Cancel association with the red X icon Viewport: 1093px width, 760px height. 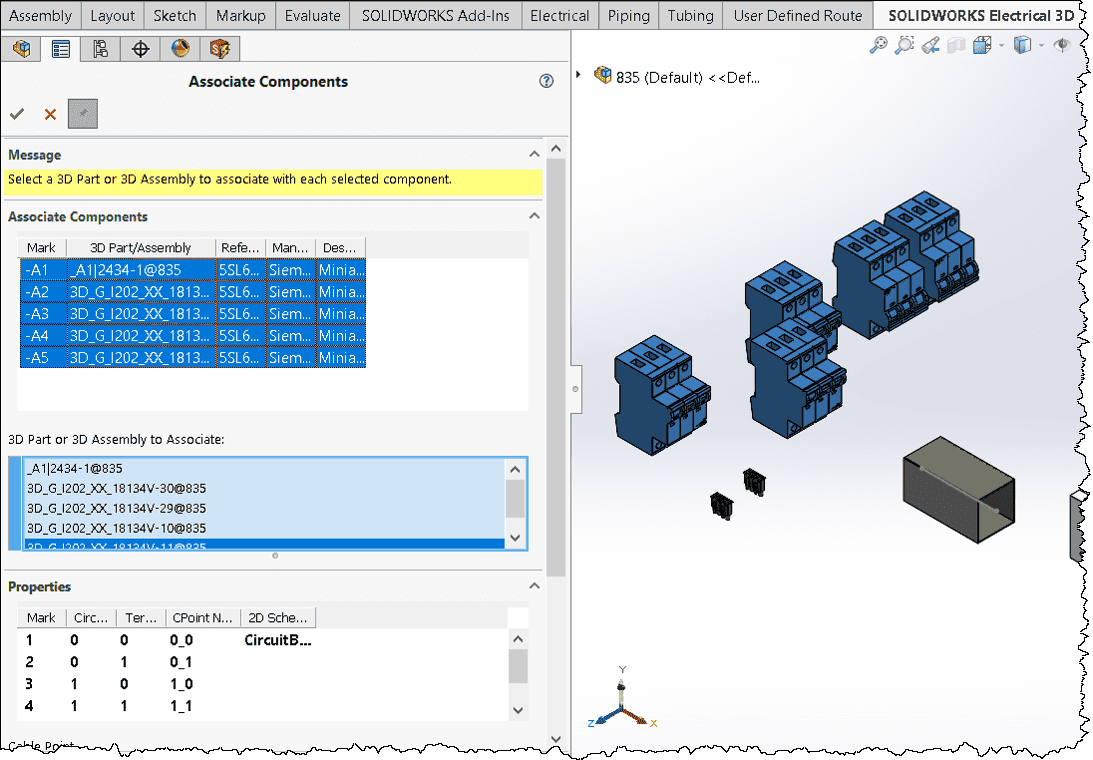point(50,113)
